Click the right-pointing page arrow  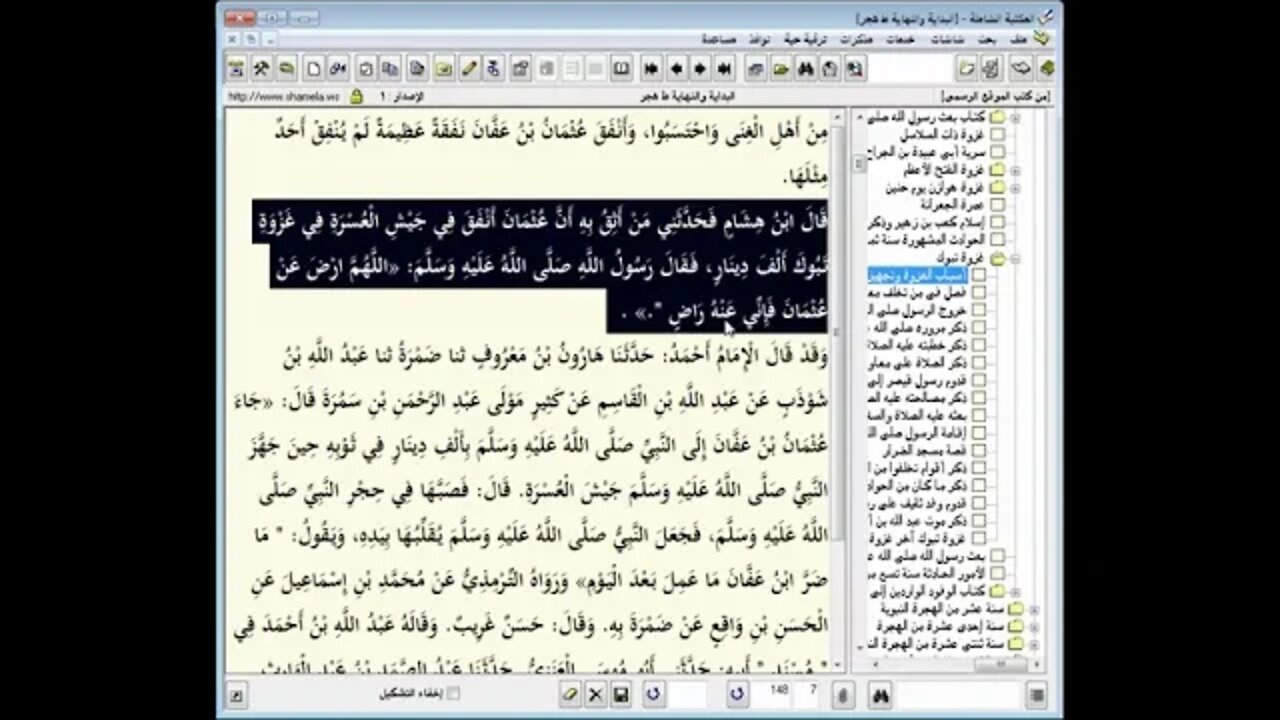[701, 68]
